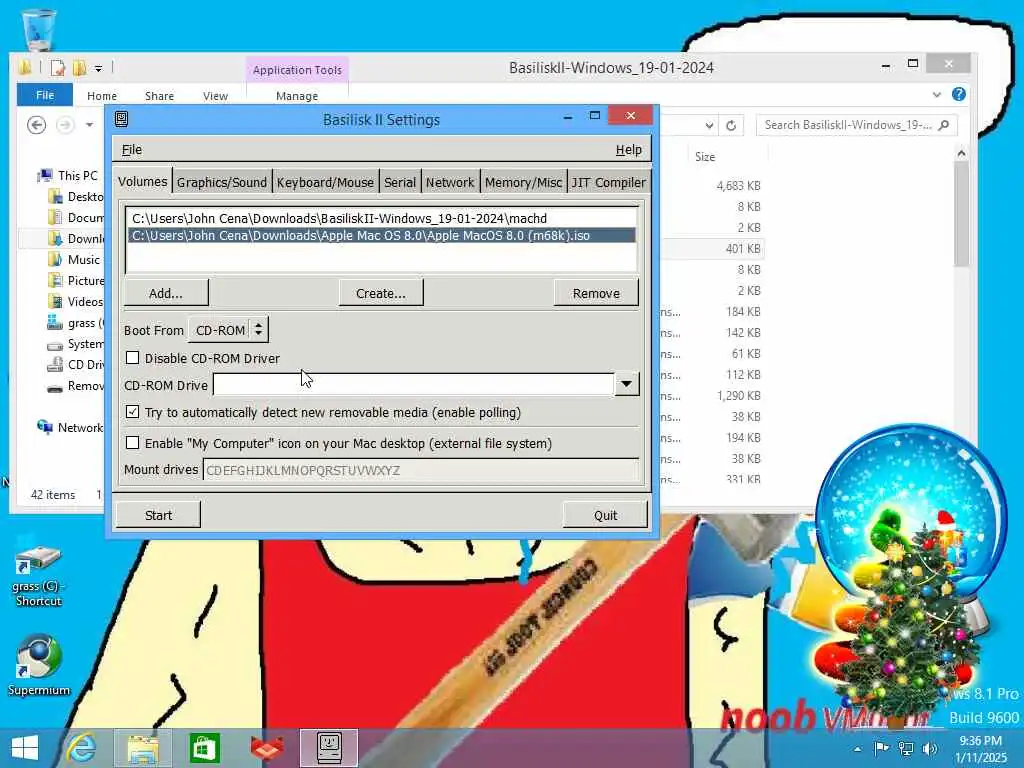The image size is (1024, 768).
Task: Show hidden tray icons arrow
Action: 857,748
